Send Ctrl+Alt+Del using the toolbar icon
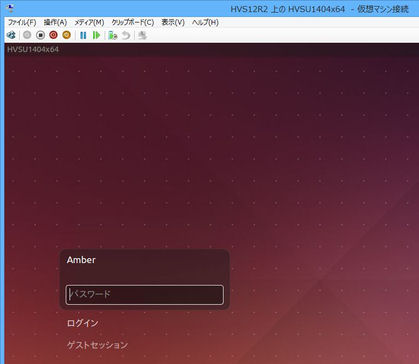This screenshot has height=364, width=419. click(11, 35)
